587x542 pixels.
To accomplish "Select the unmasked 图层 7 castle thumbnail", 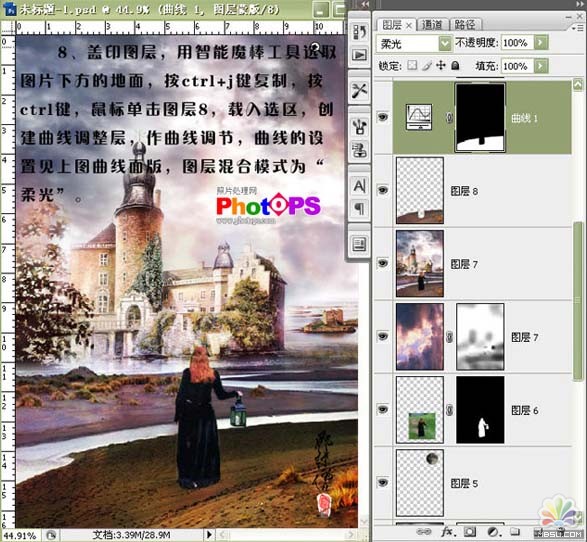I will [420, 264].
